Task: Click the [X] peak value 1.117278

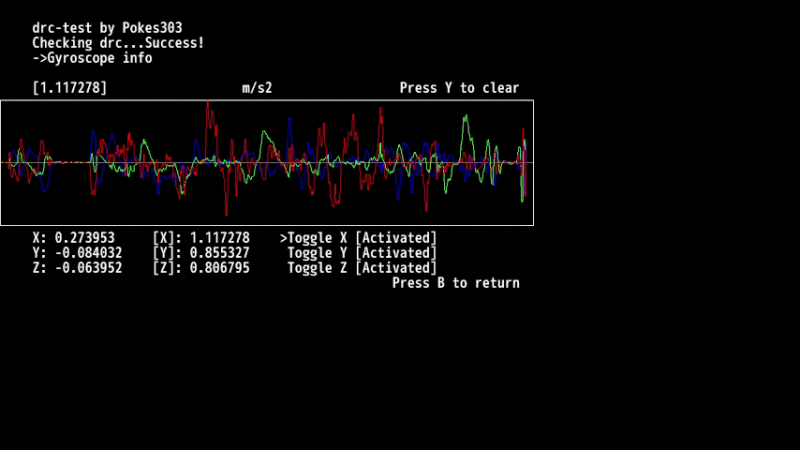Action: tap(220, 238)
